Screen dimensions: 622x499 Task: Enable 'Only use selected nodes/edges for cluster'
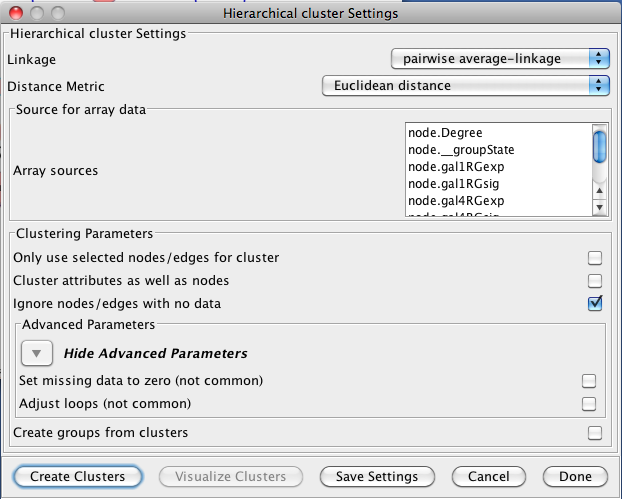tap(595, 258)
